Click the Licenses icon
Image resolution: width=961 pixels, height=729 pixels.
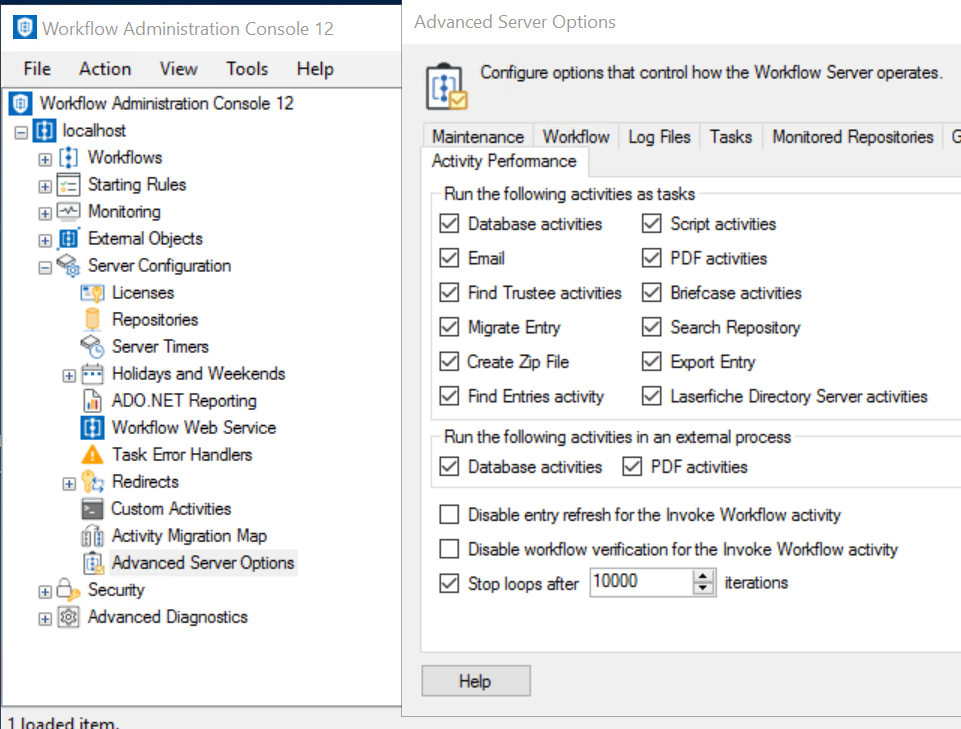tap(93, 293)
